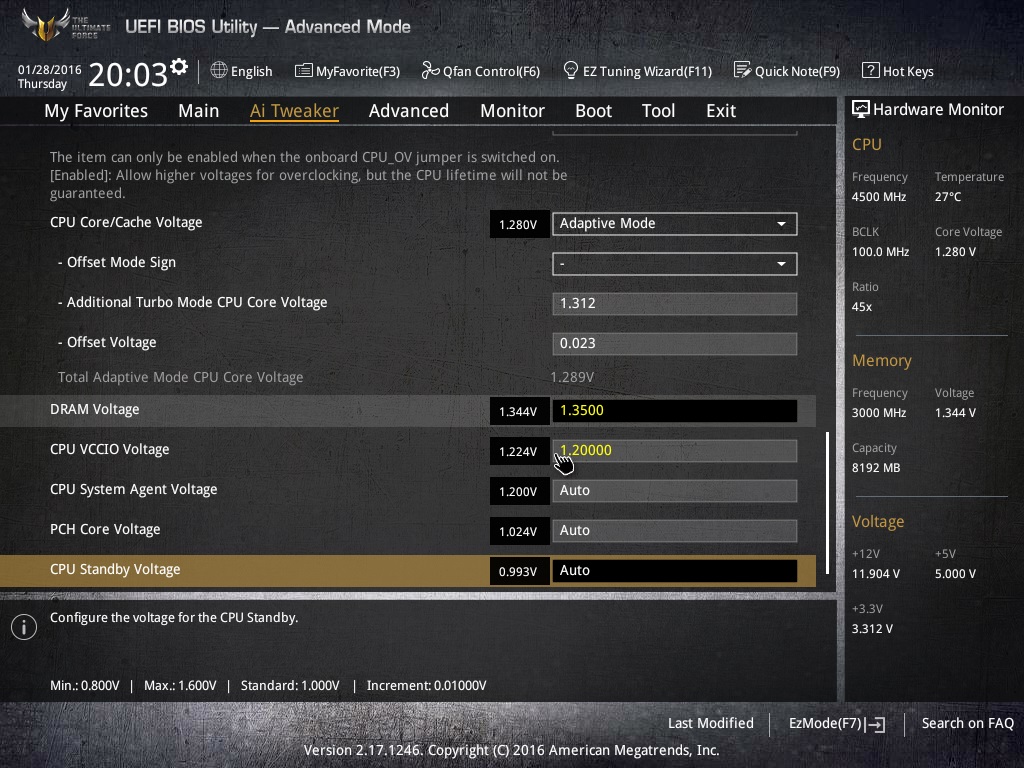This screenshot has width=1024, height=768.
Task: Select the CPU Standby Voltage row label
Action: [115, 569]
